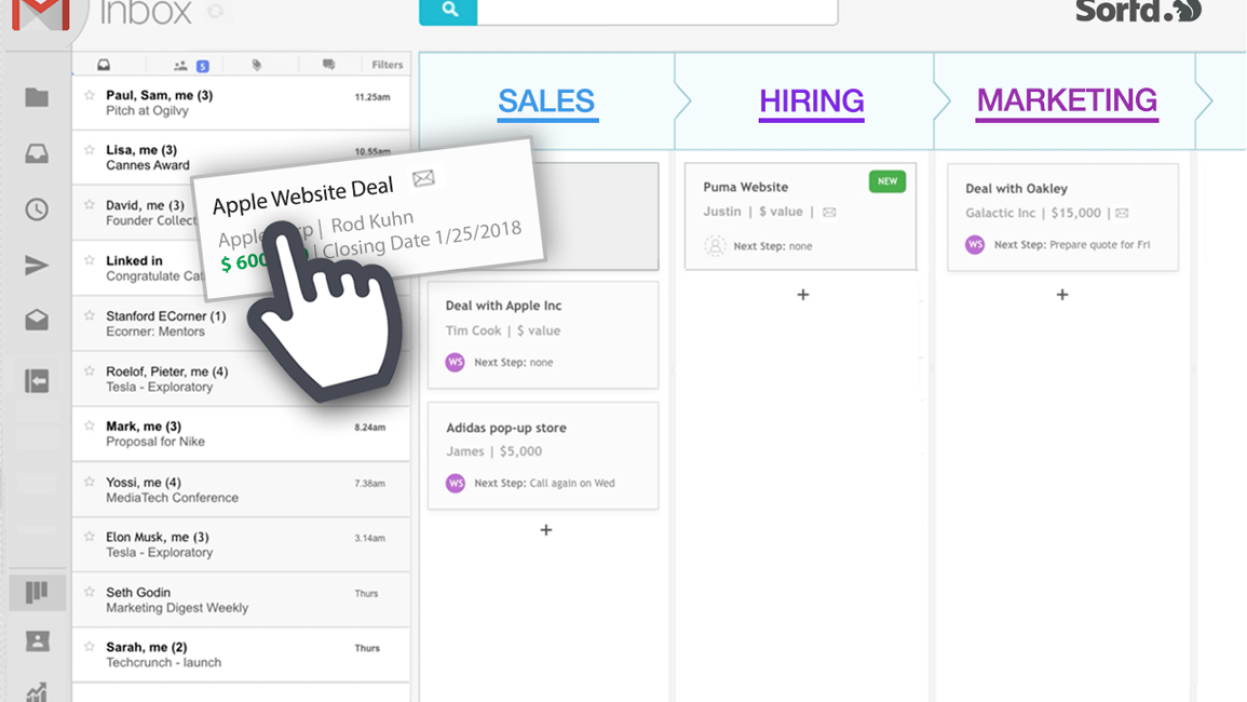Click the NEW badge on Puma Website card
Image resolution: width=1247 pixels, height=702 pixels.
[x=887, y=181]
